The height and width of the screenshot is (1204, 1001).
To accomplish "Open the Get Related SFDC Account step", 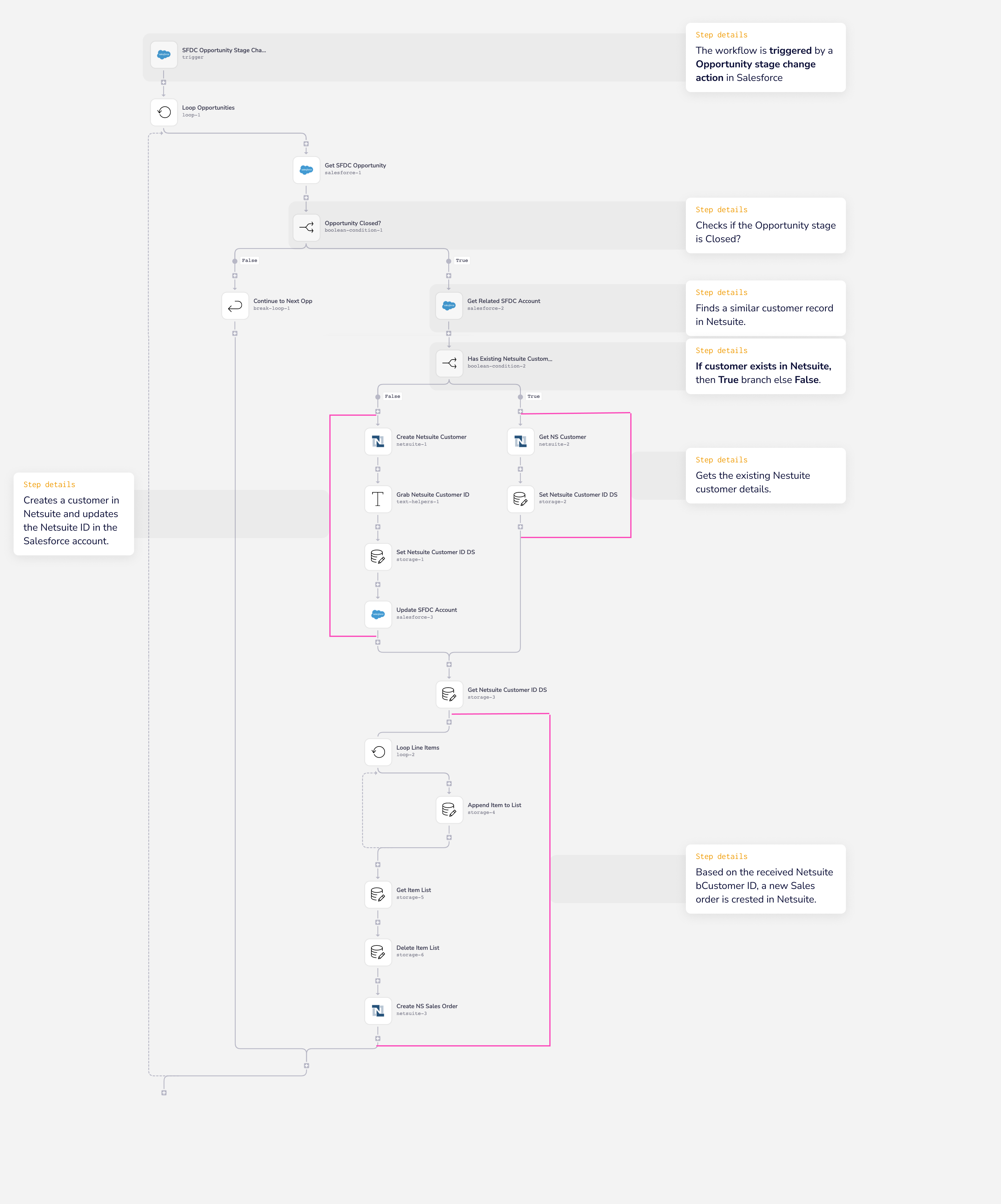I will (449, 305).
